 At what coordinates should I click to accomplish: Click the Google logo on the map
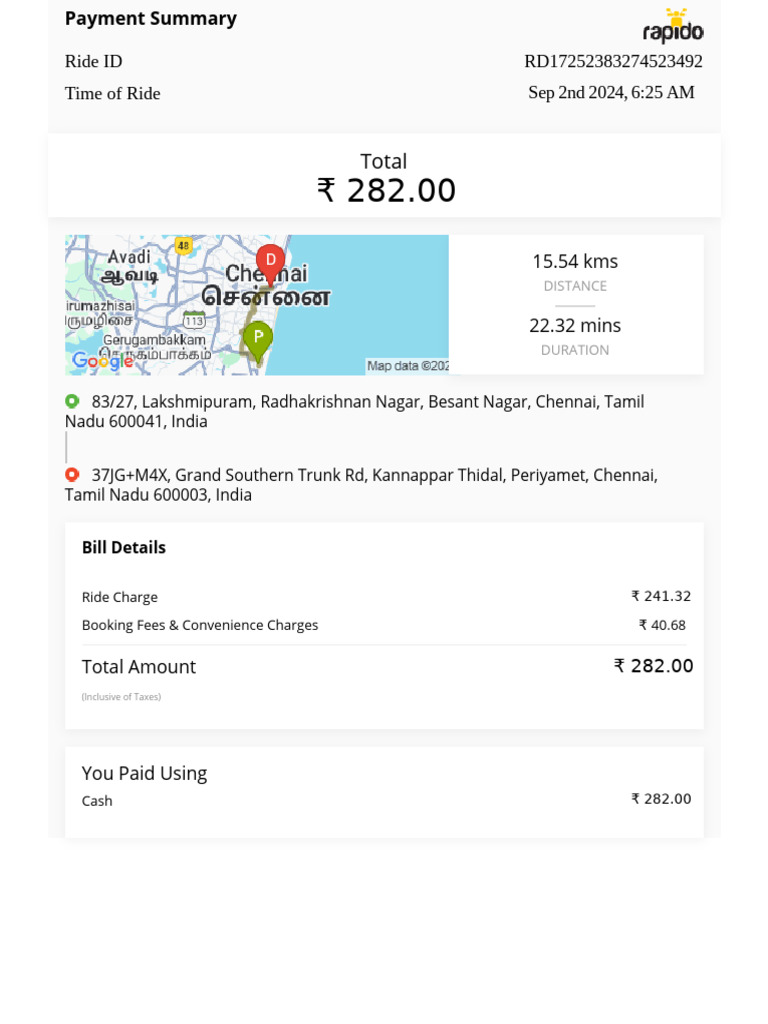point(103,360)
